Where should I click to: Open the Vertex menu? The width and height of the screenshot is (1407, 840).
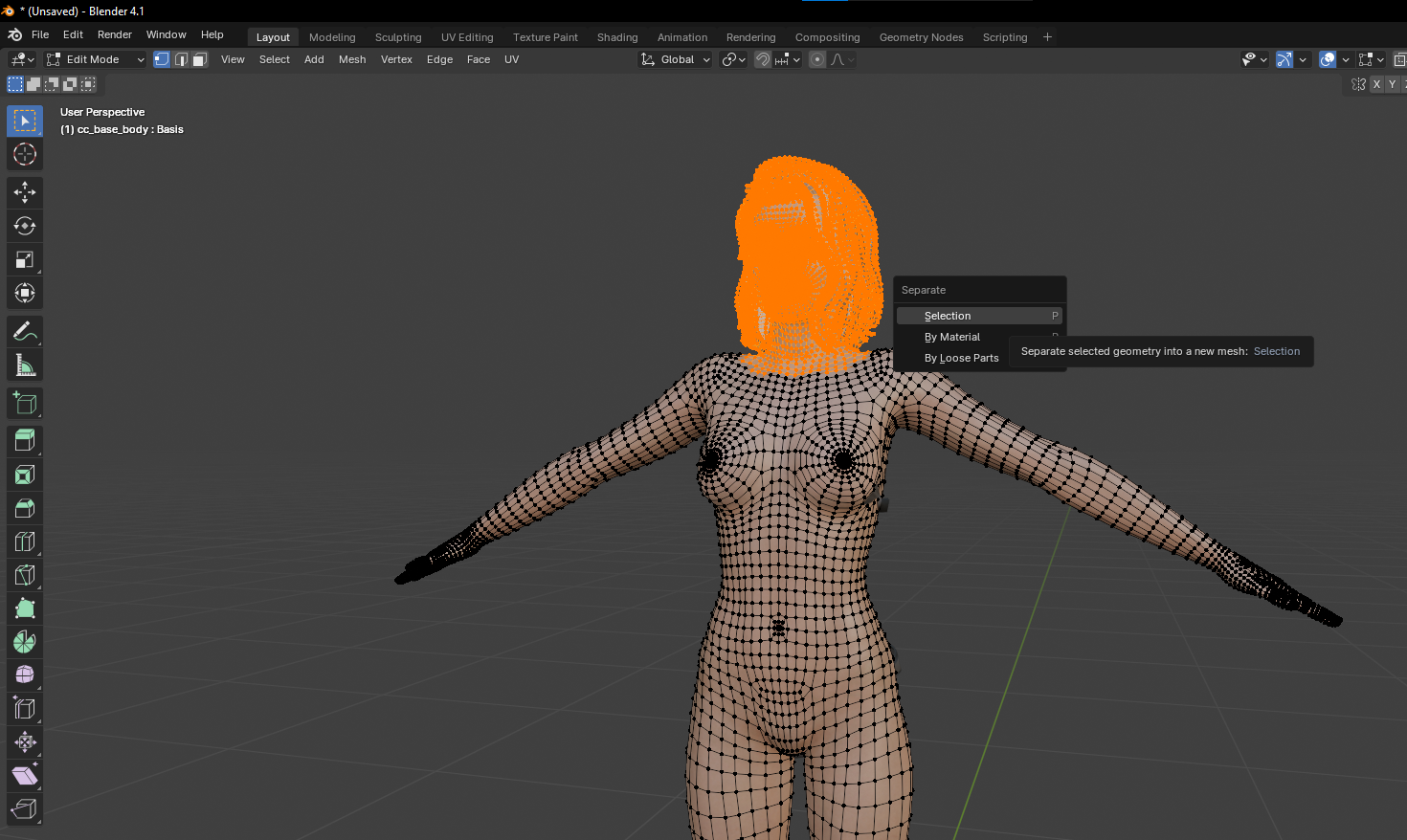[x=396, y=59]
